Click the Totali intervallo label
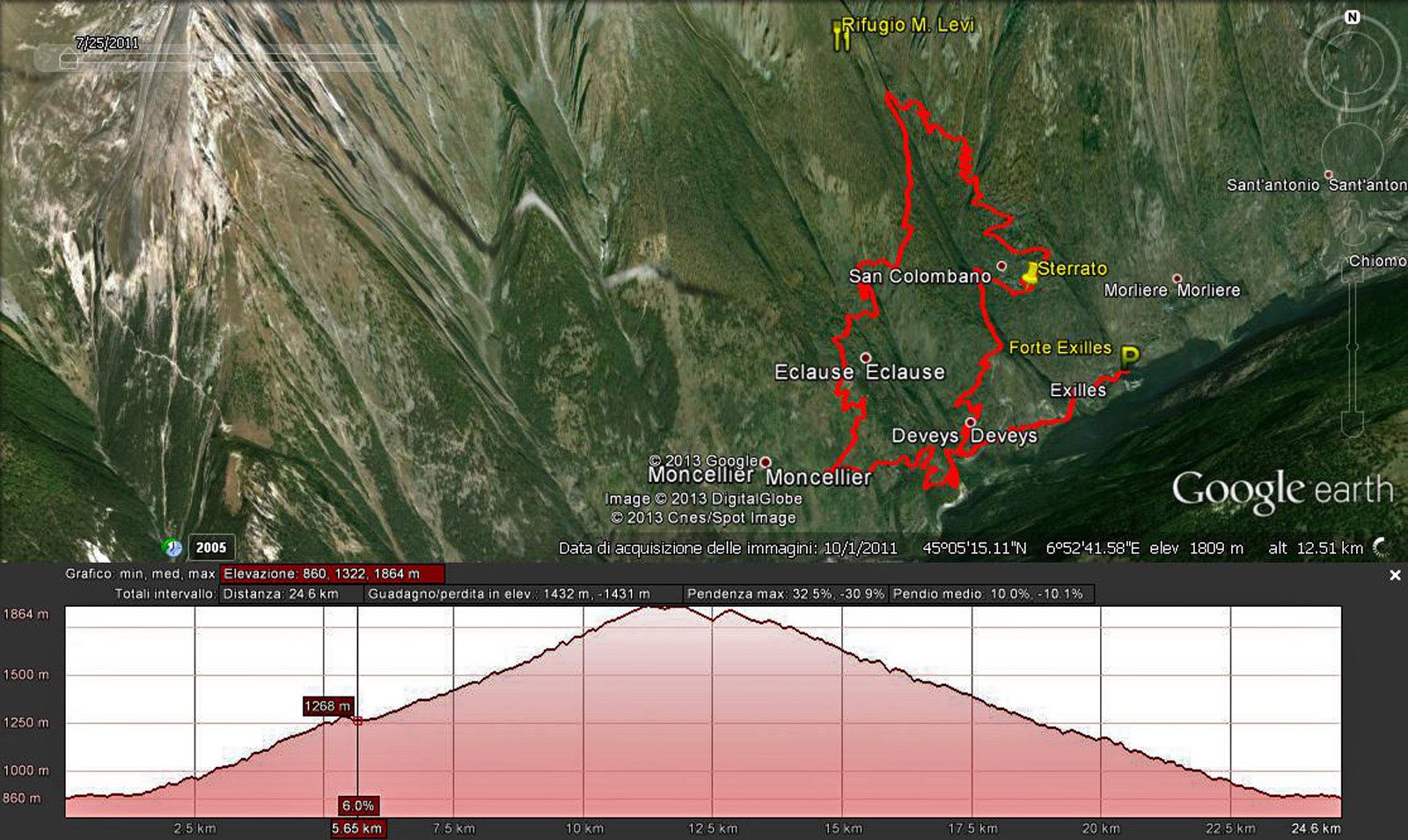1408x840 pixels. (165, 594)
